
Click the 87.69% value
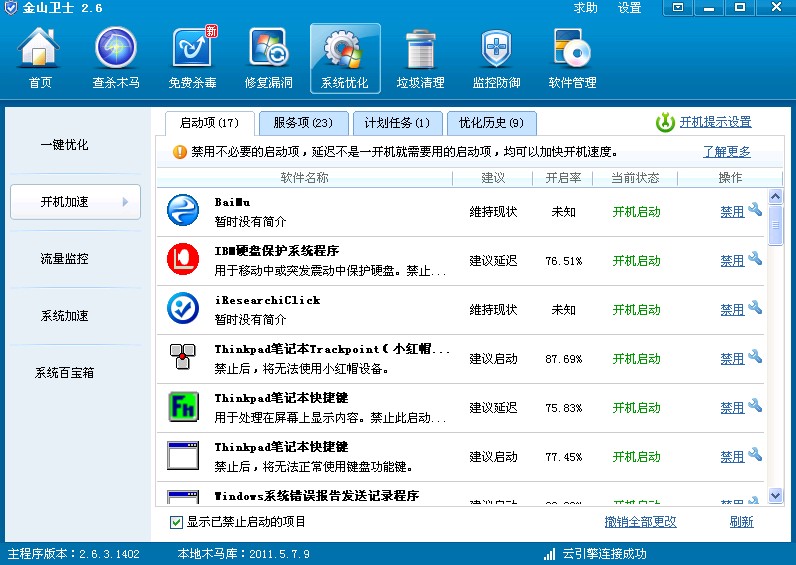coord(563,359)
